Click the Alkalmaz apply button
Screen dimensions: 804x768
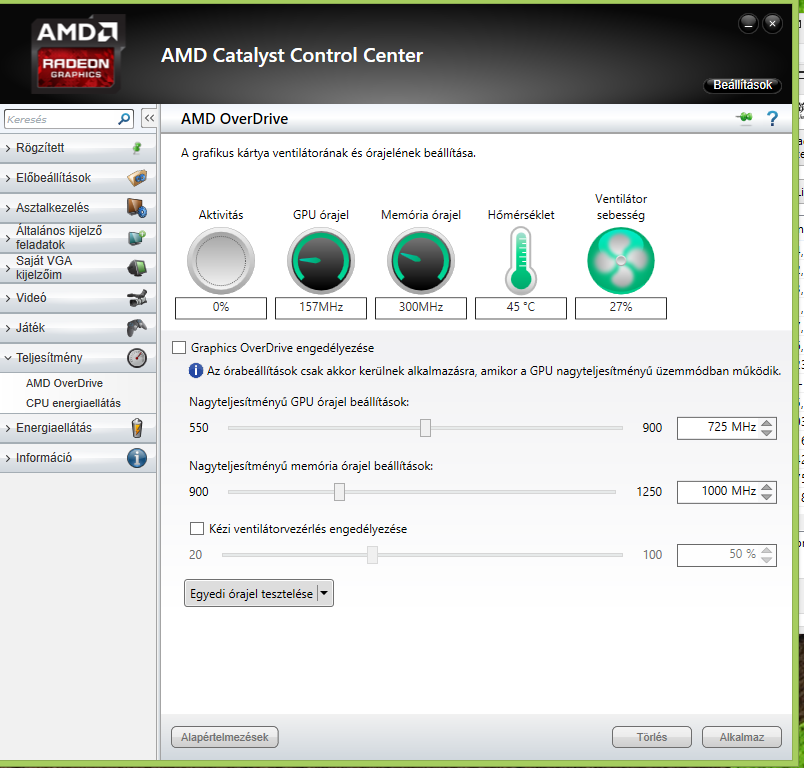[x=741, y=737]
